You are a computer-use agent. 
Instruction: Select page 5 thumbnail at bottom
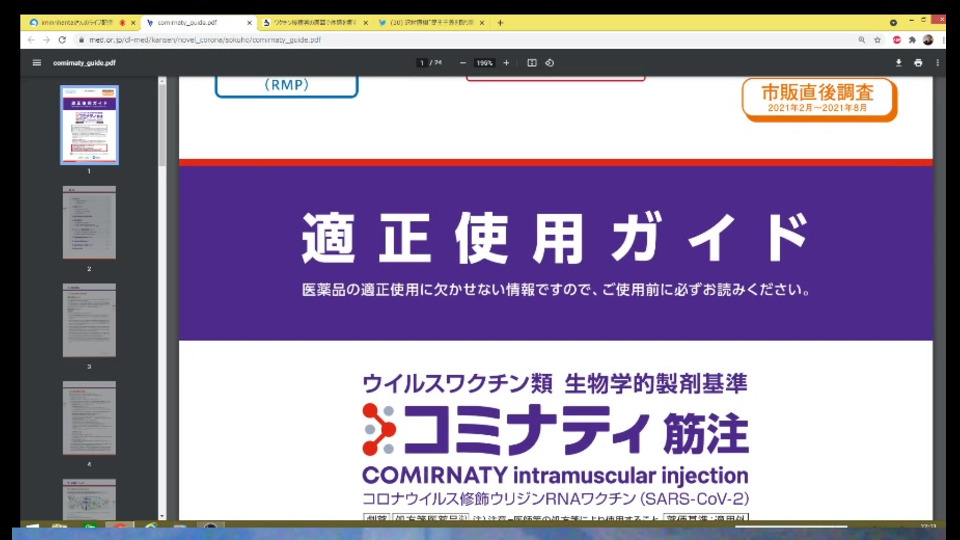[x=89, y=499]
